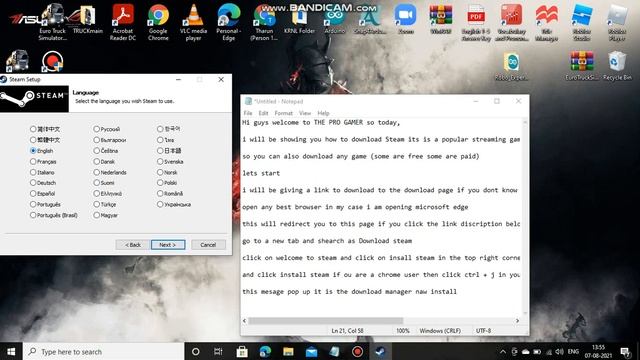
Task: Choose Suomi as the Steam language
Action: tap(96, 183)
